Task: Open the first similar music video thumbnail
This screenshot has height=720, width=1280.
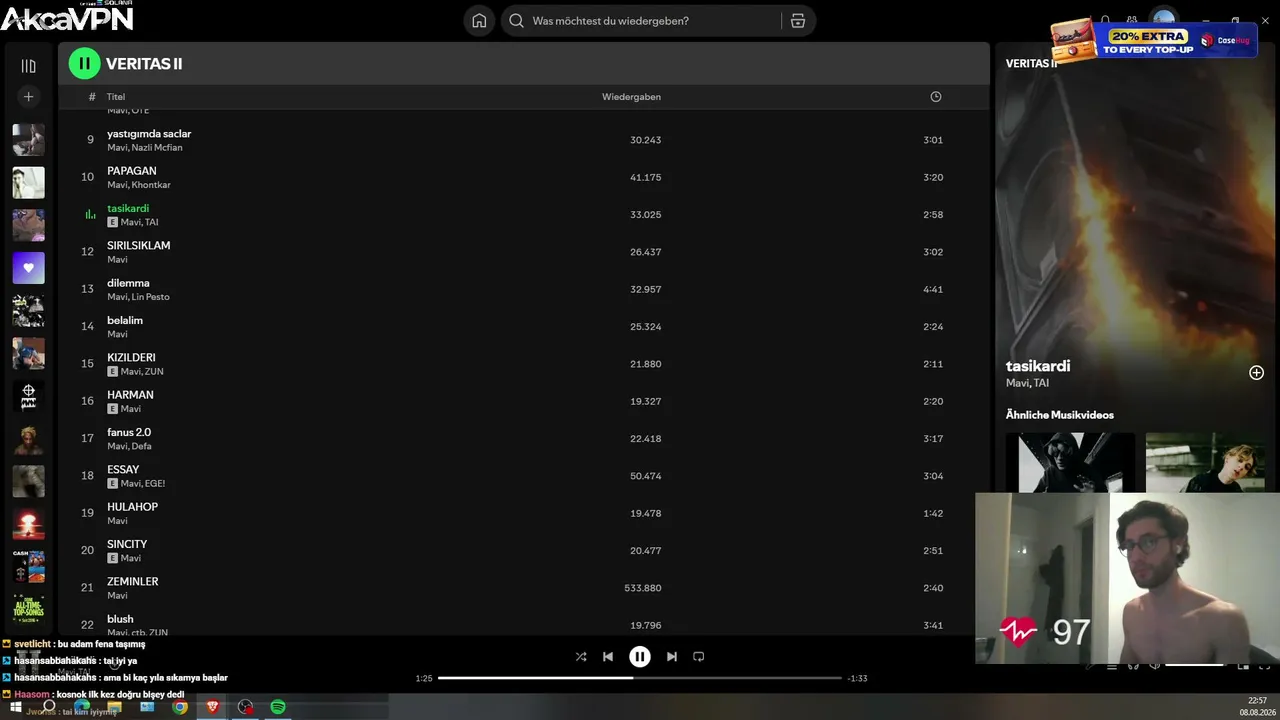Action: pyautogui.click(x=1070, y=462)
